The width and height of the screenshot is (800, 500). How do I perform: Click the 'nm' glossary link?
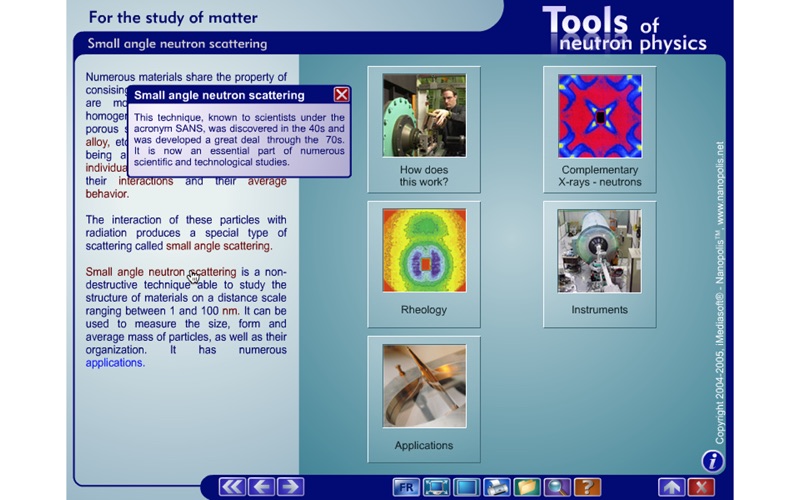[x=230, y=311]
